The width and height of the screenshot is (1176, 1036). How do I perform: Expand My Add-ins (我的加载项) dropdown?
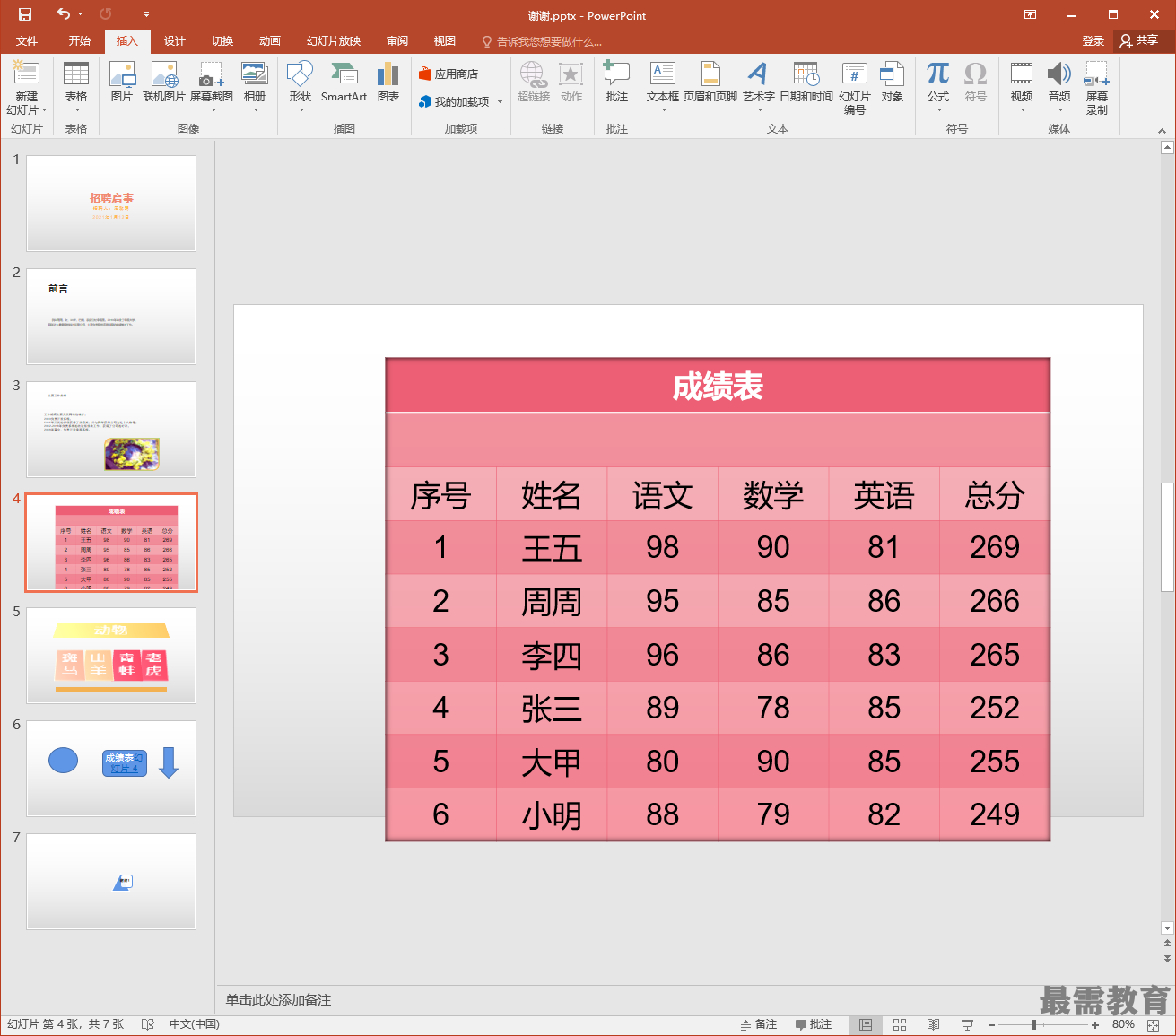tap(500, 102)
